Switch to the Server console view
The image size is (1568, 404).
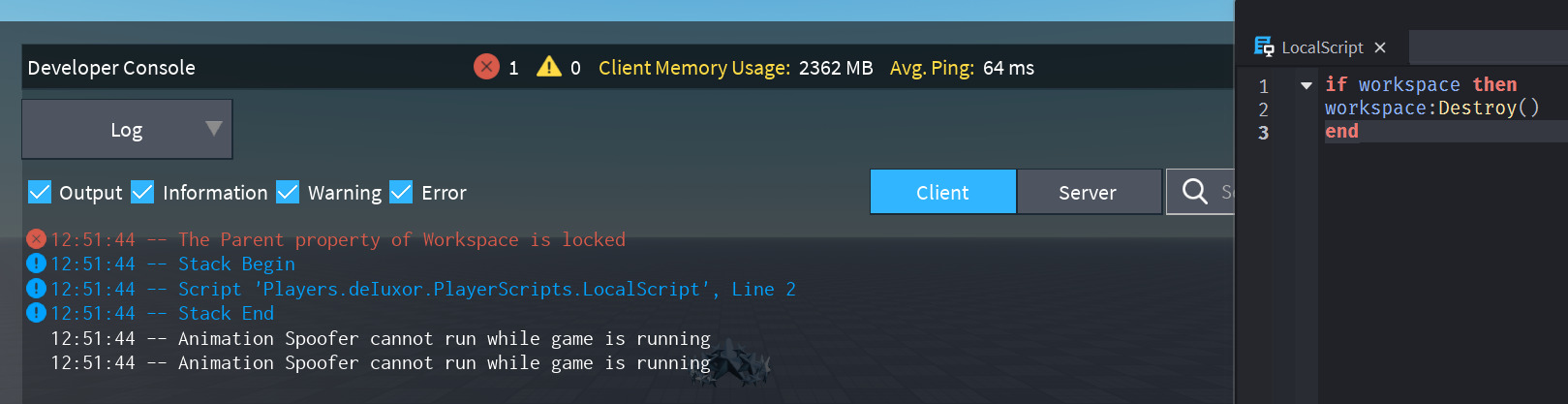pos(1088,192)
